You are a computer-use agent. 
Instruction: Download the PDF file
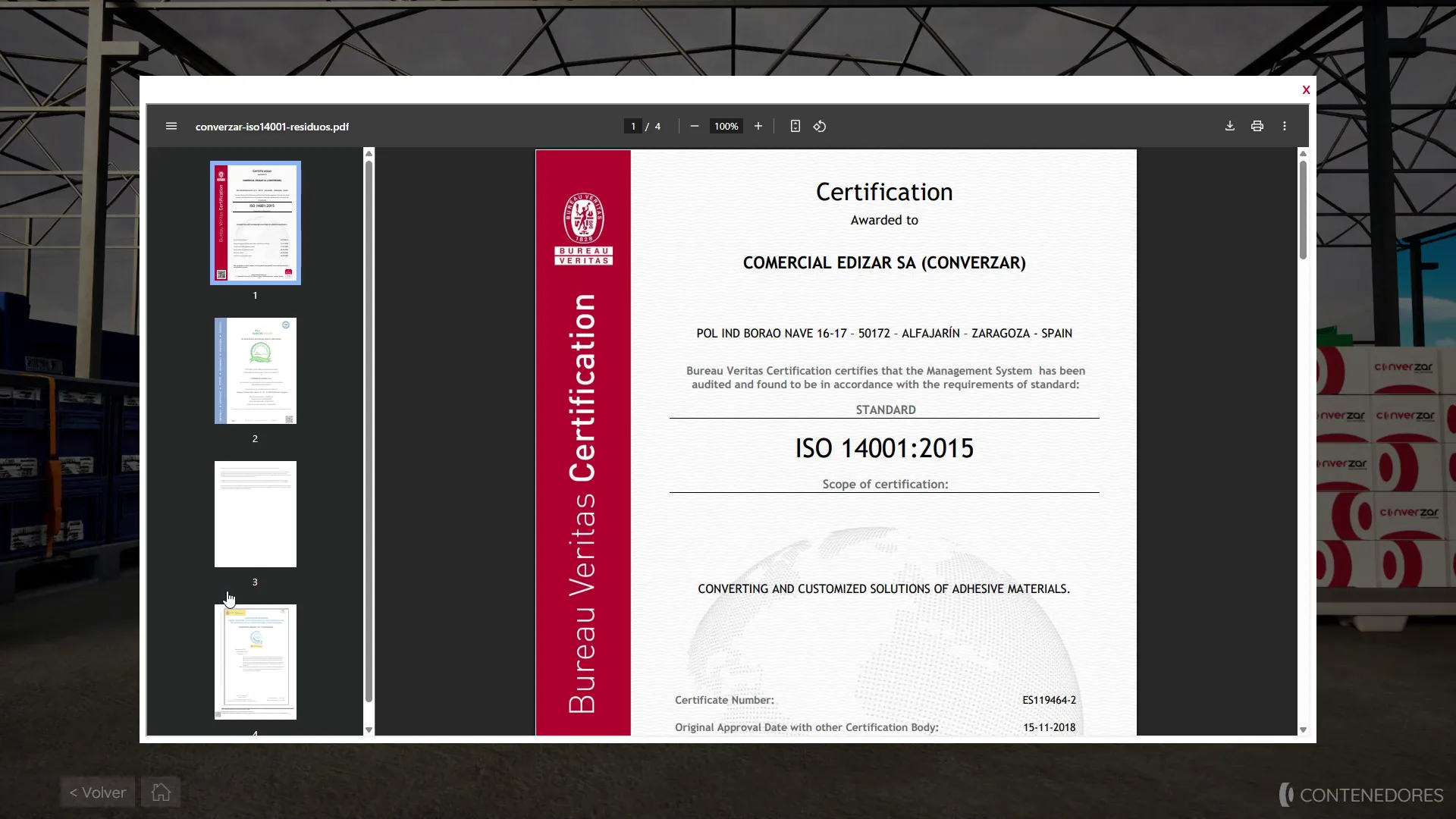[1230, 127]
